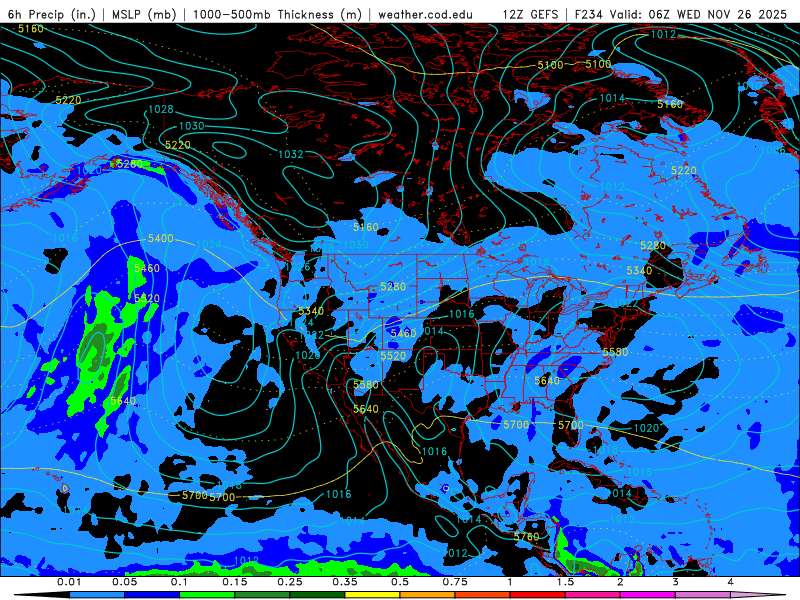The height and width of the screenshot is (600, 800).
Task: Pick the red 1 inch legend swatch
Action: point(538,595)
